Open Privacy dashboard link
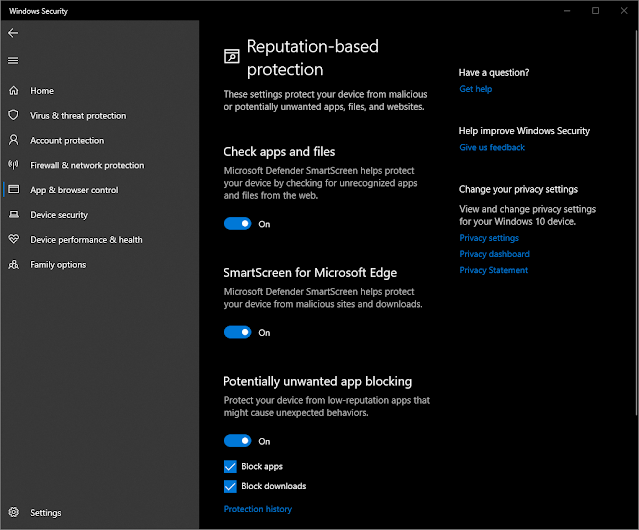The height and width of the screenshot is (530, 639). (x=494, y=254)
